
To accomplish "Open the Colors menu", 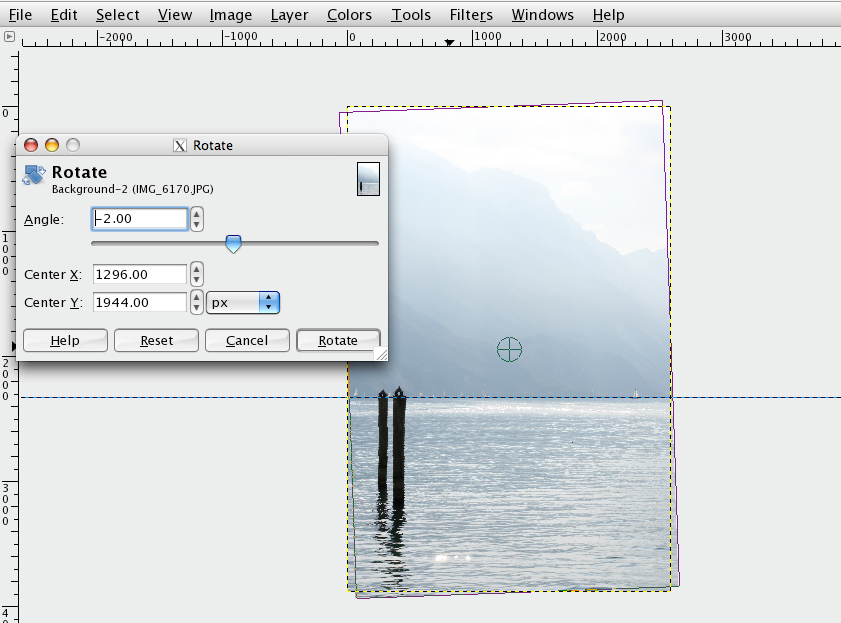I will pyautogui.click(x=349, y=14).
